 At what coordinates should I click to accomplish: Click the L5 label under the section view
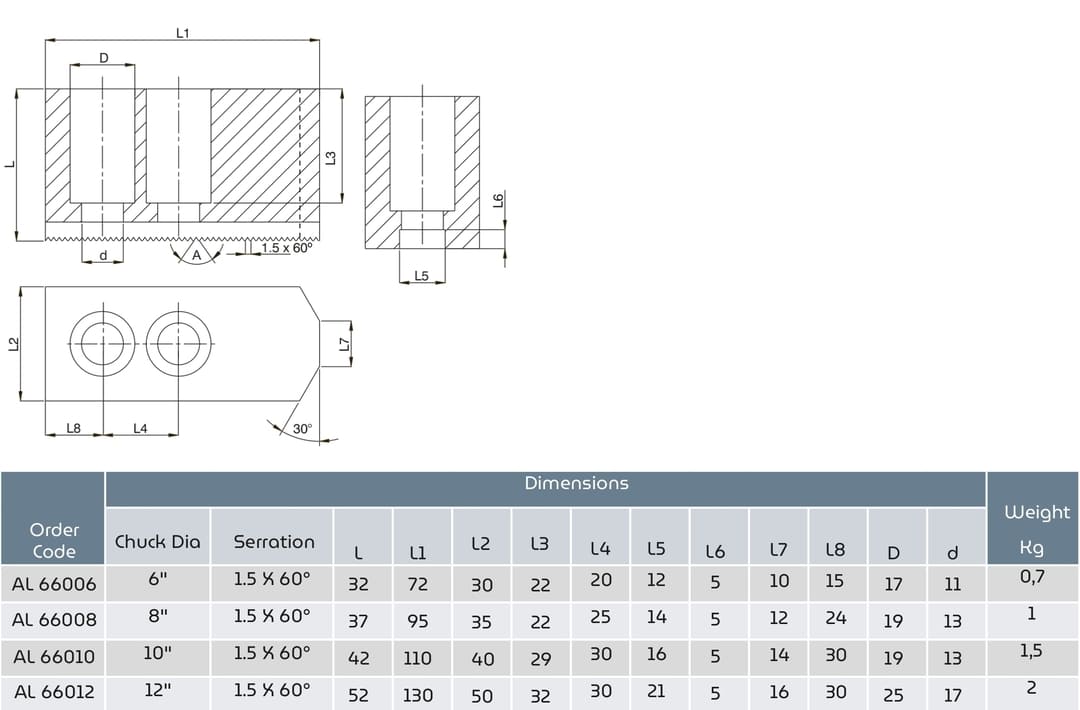[x=421, y=276]
